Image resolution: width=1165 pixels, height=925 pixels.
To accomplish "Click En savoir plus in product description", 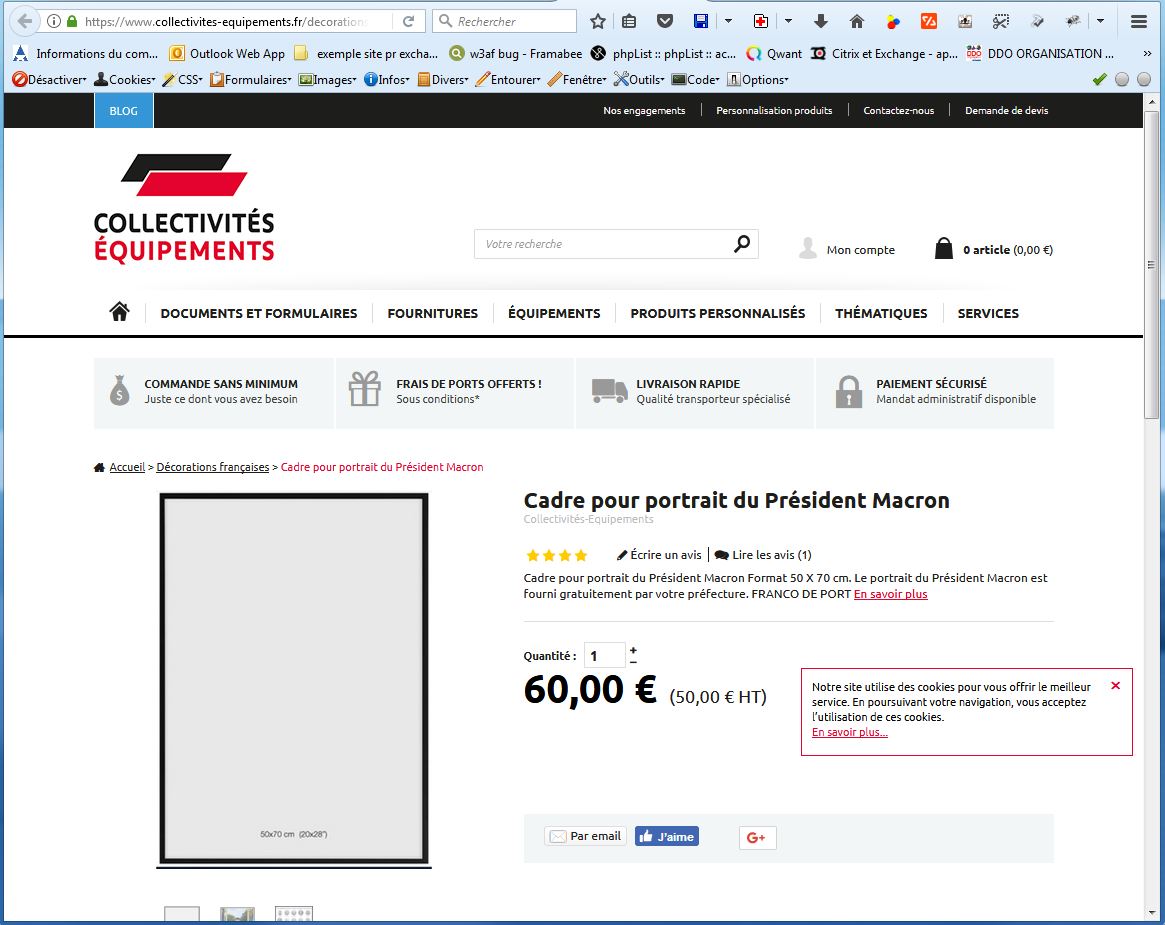I will 890,594.
